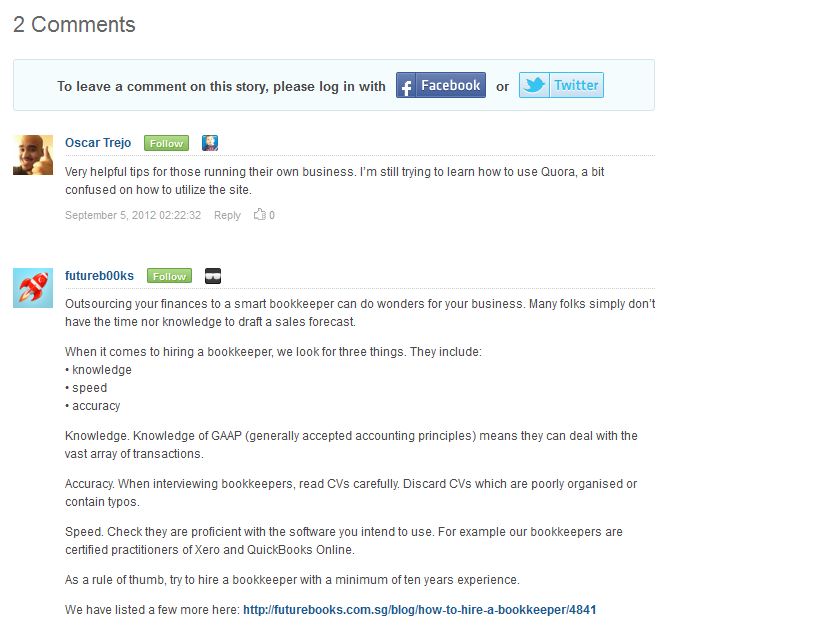
Task: Open the futurebooks.com.sg how-to-hire-a-bookkeeper link
Action: pyautogui.click(x=419, y=610)
